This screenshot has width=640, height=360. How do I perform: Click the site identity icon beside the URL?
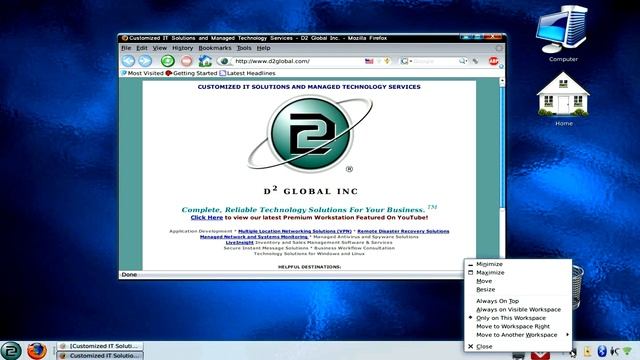224,61
